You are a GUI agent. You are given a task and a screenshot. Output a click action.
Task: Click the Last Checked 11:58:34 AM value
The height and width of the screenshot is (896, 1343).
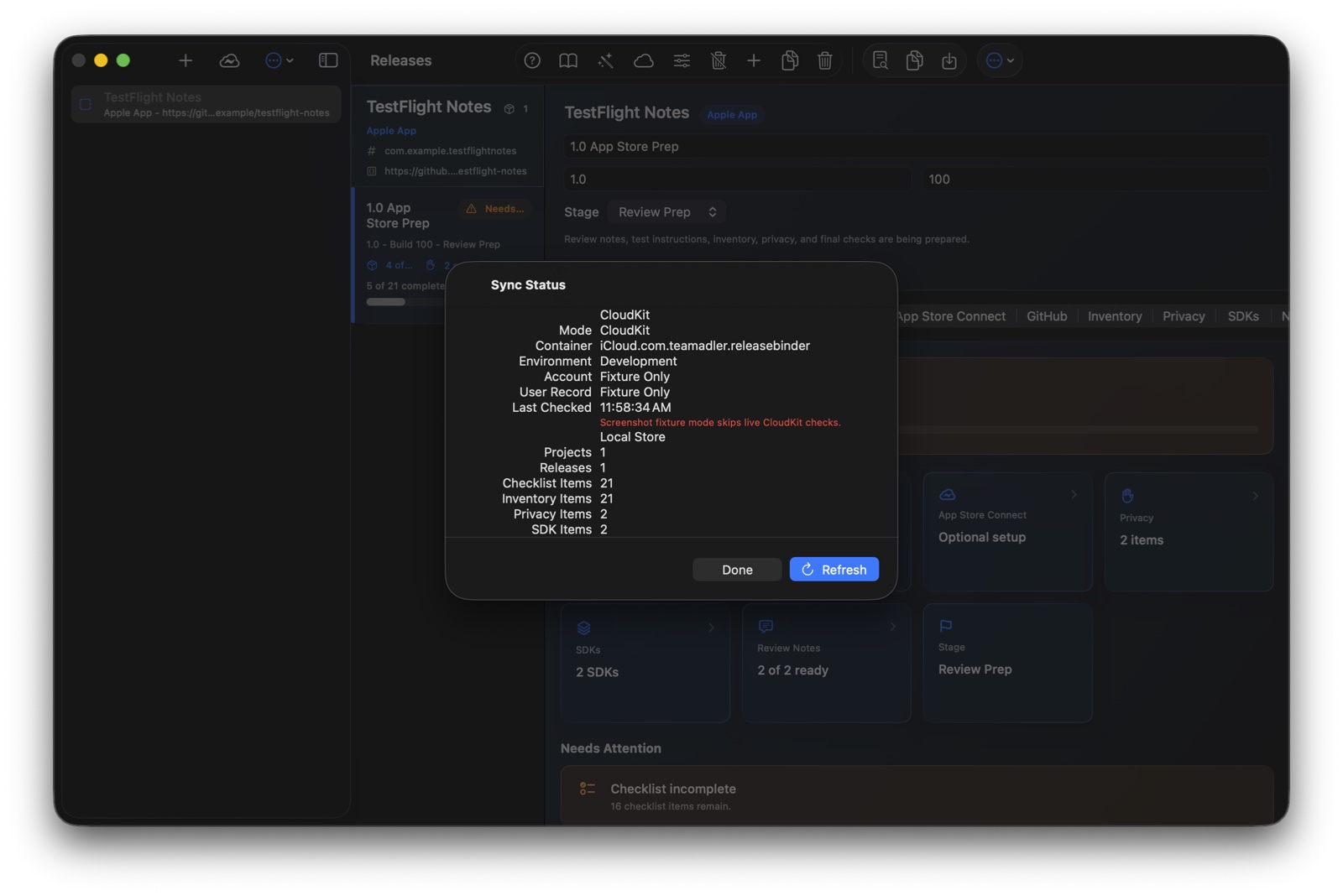[635, 408]
